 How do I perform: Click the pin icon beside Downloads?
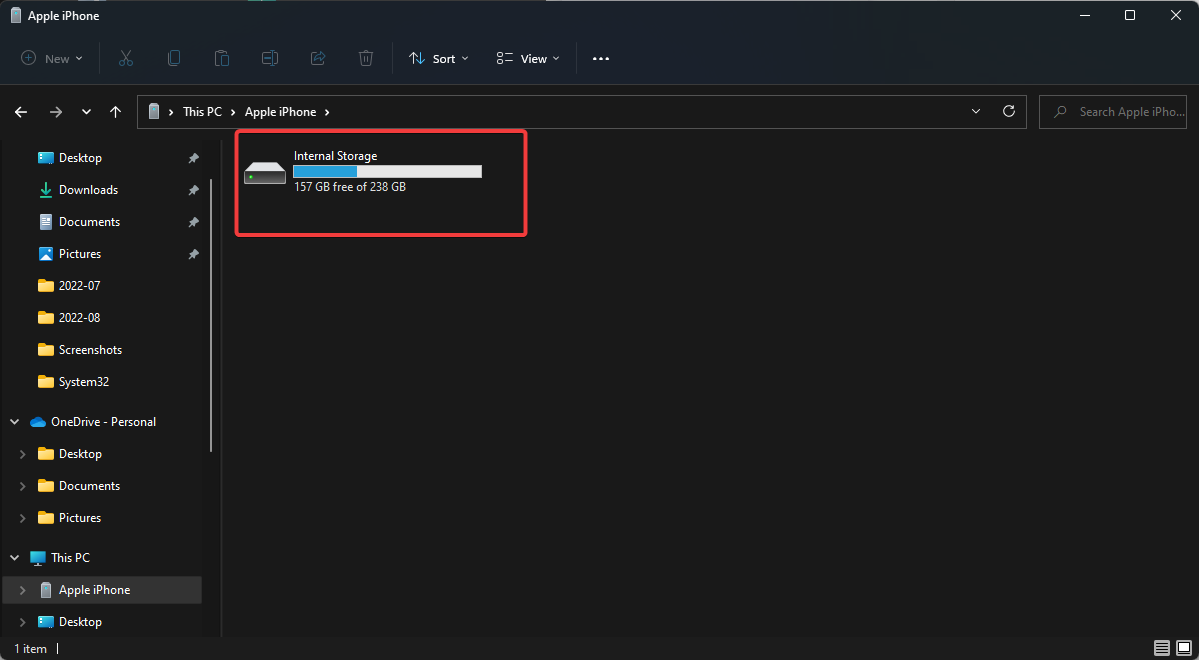coord(193,190)
